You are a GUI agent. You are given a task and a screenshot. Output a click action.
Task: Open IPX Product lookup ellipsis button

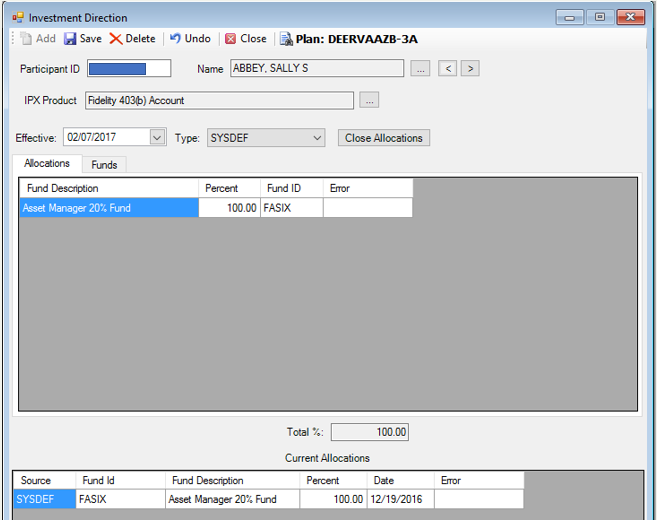coord(369,100)
